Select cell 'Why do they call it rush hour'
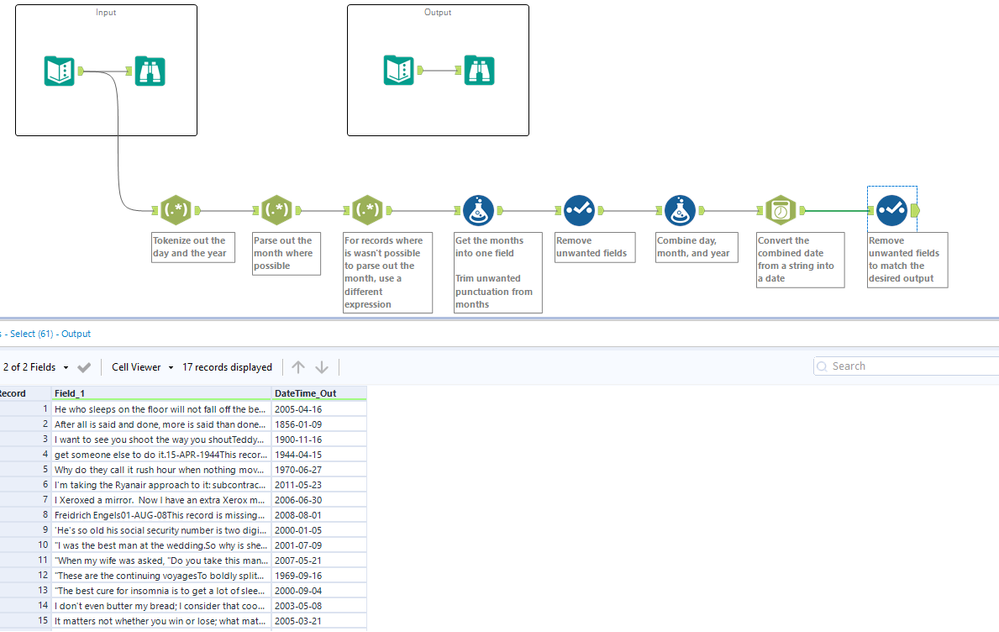The height and width of the screenshot is (632, 999). (x=161, y=470)
